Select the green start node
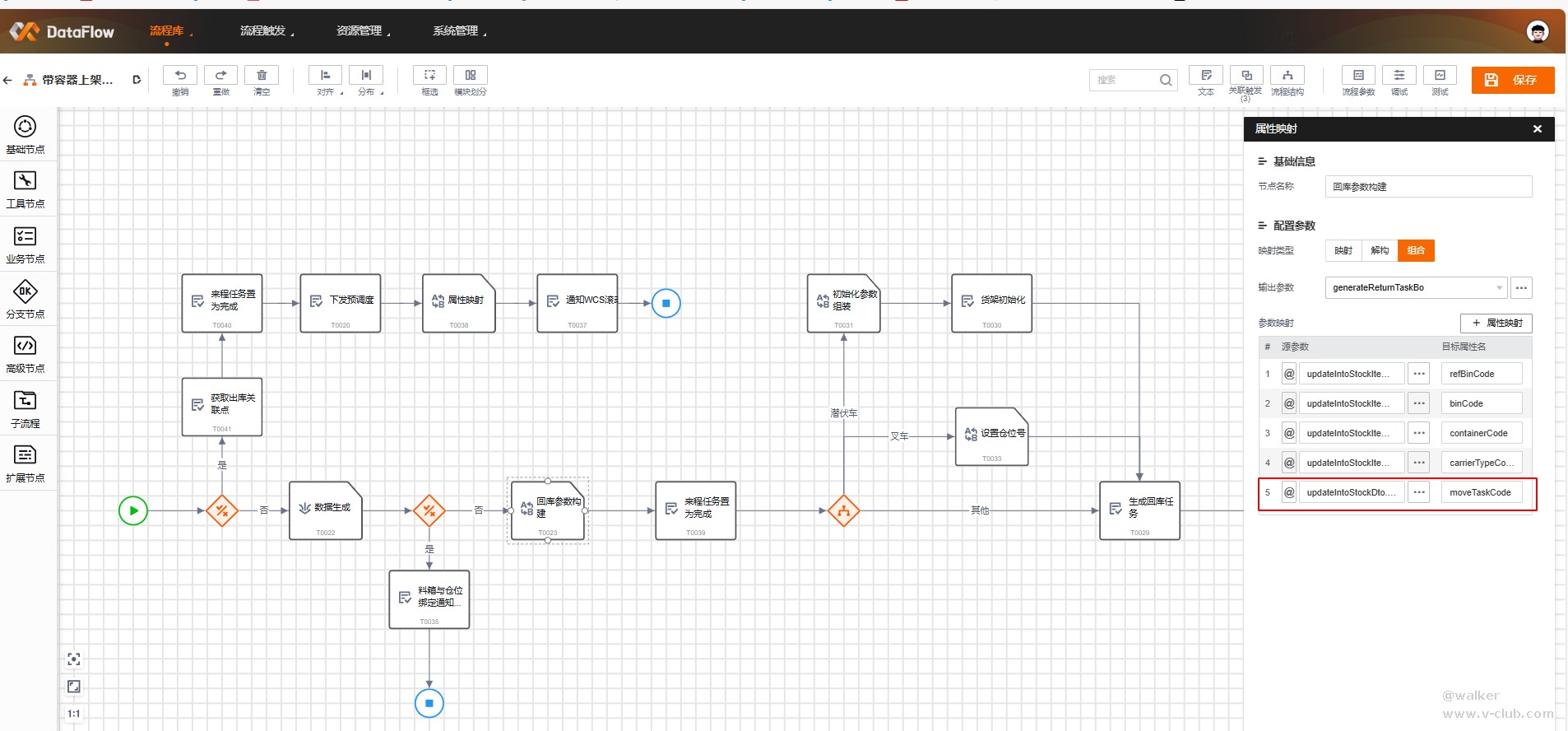This screenshot has height=731, width=1568. [x=133, y=510]
